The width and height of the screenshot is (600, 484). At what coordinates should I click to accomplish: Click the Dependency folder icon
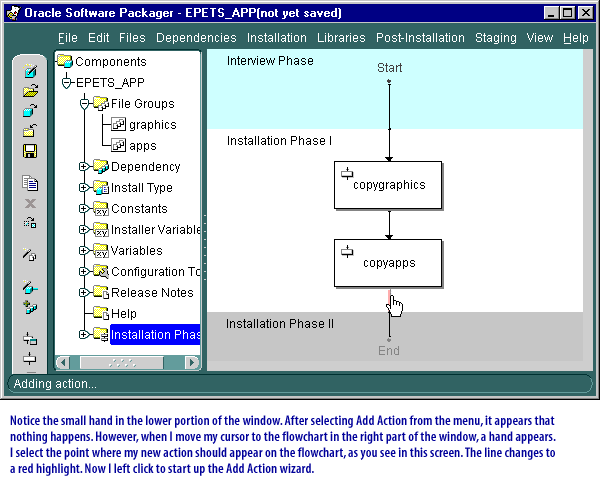click(x=101, y=166)
